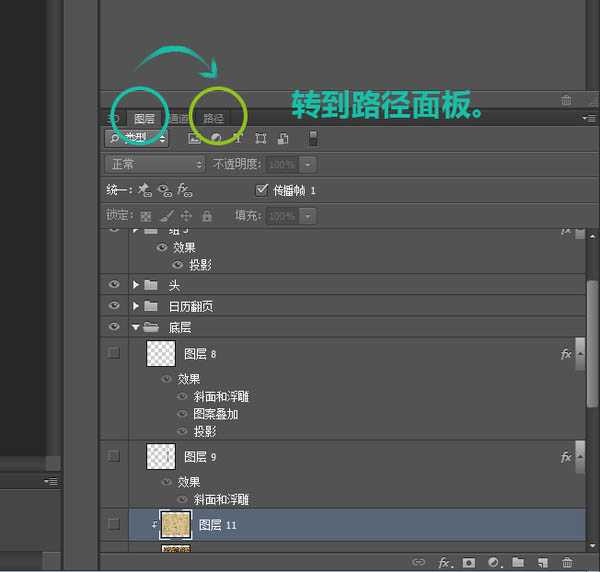Expand the 头 group
600x572 pixels.
coord(135,285)
